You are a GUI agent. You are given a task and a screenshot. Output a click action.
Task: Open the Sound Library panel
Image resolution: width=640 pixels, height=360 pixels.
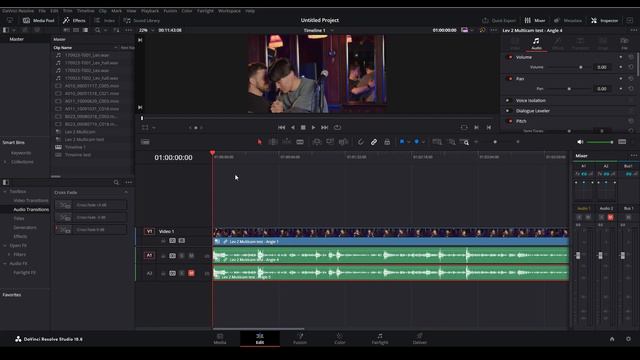click(142, 20)
